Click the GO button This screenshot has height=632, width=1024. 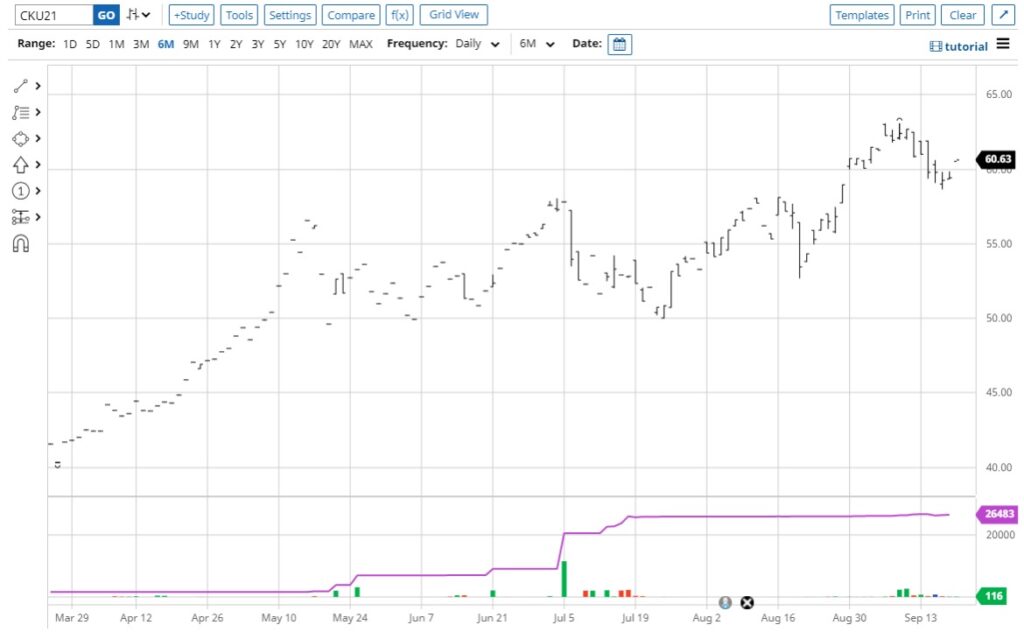point(106,14)
